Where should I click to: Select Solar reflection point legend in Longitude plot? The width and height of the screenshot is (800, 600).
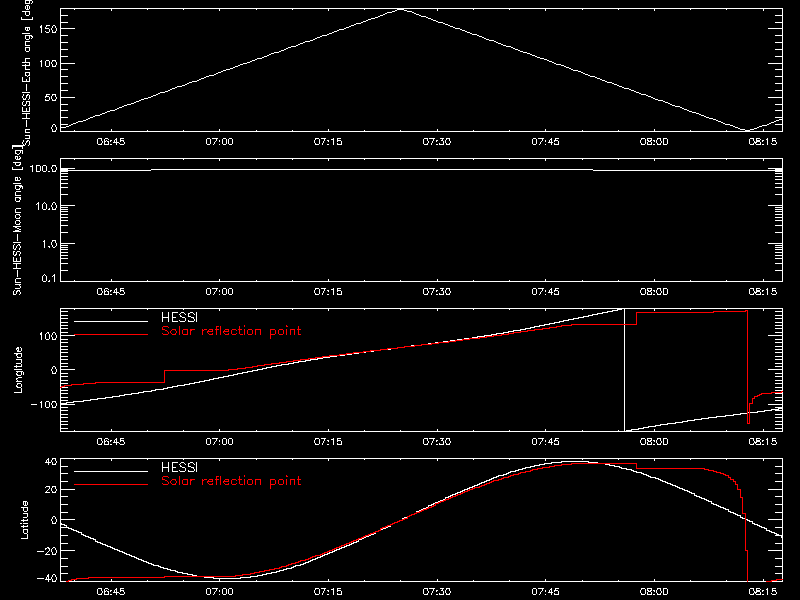pos(231,331)
